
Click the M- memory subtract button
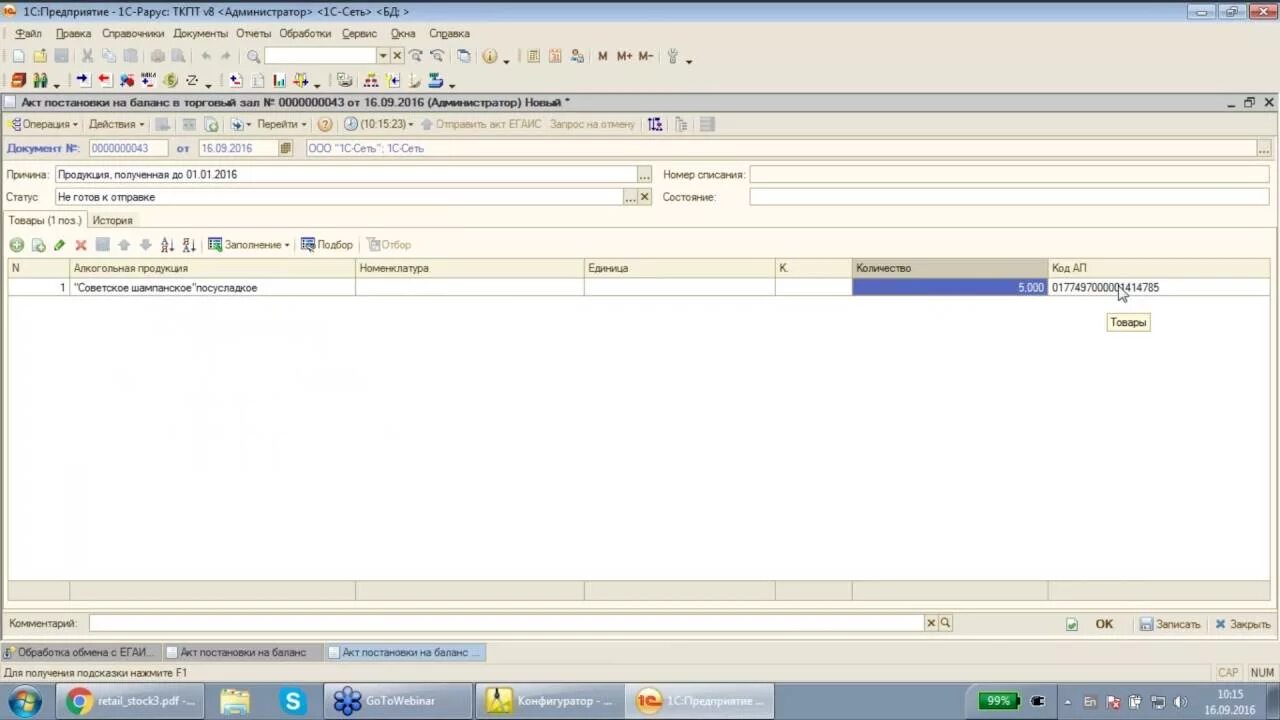(x=646, y=56)
